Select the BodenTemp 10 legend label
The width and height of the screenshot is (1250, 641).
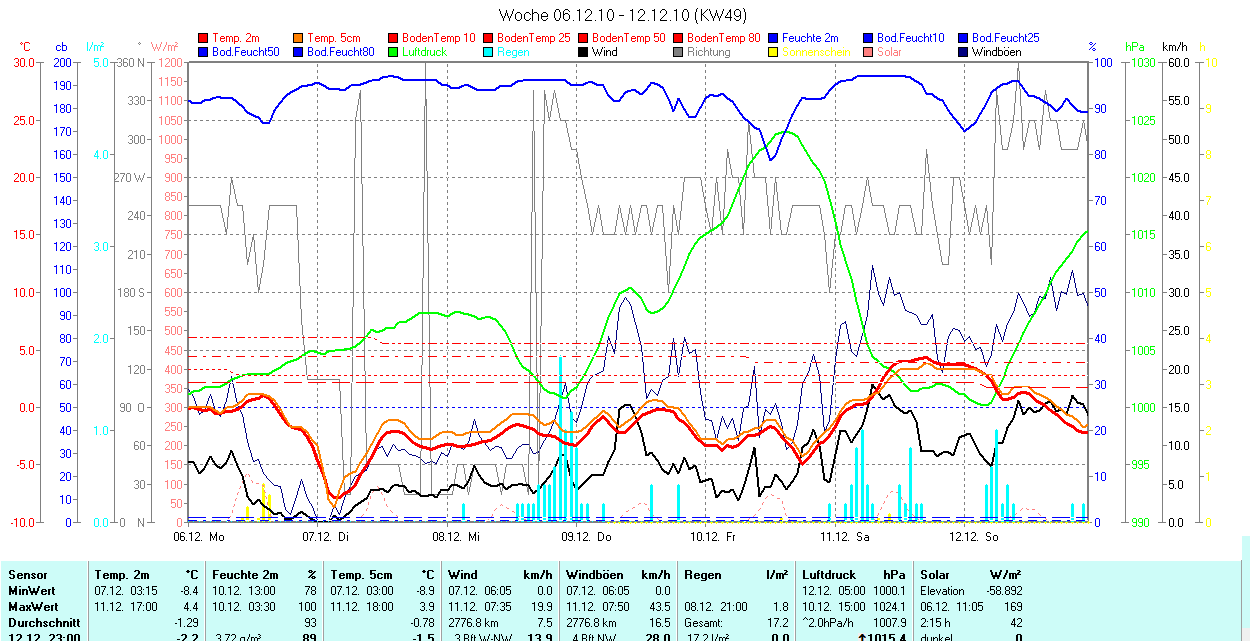pos(439,38)
